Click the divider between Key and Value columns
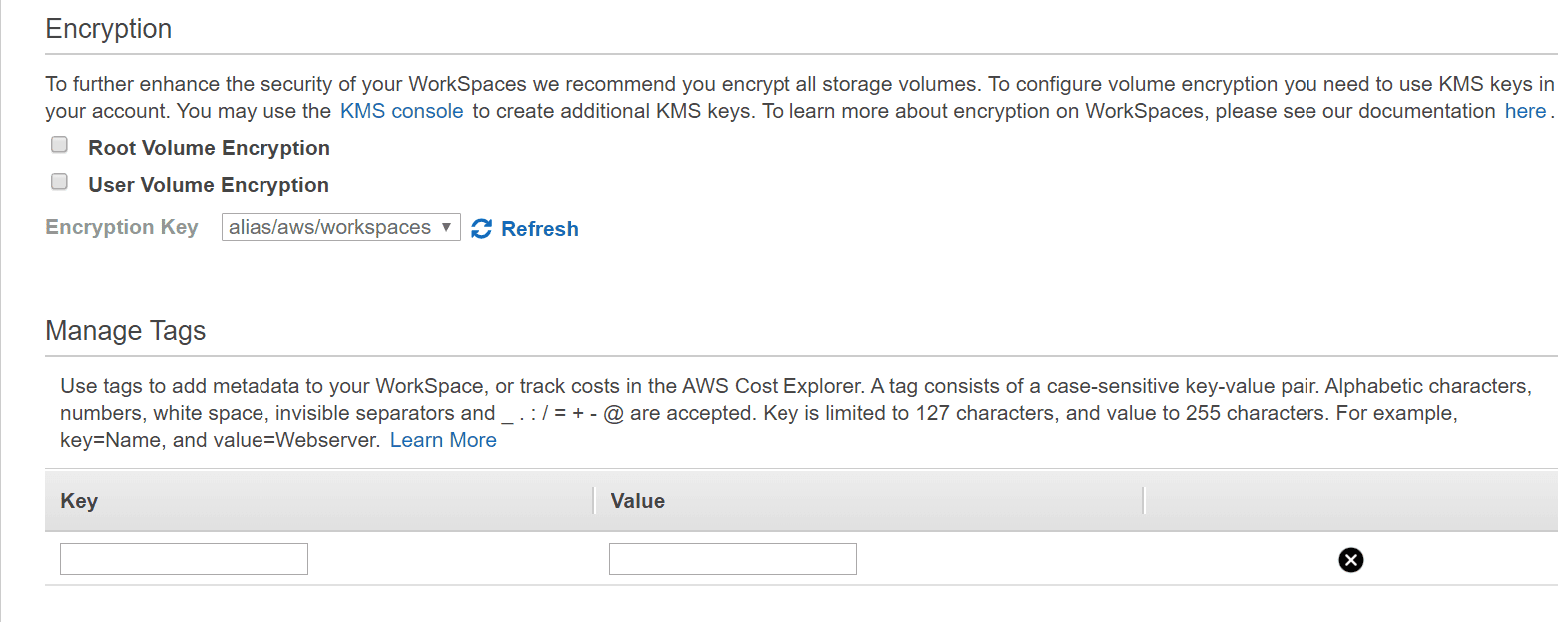The image size is (1568, 622). tap(594, 501)
